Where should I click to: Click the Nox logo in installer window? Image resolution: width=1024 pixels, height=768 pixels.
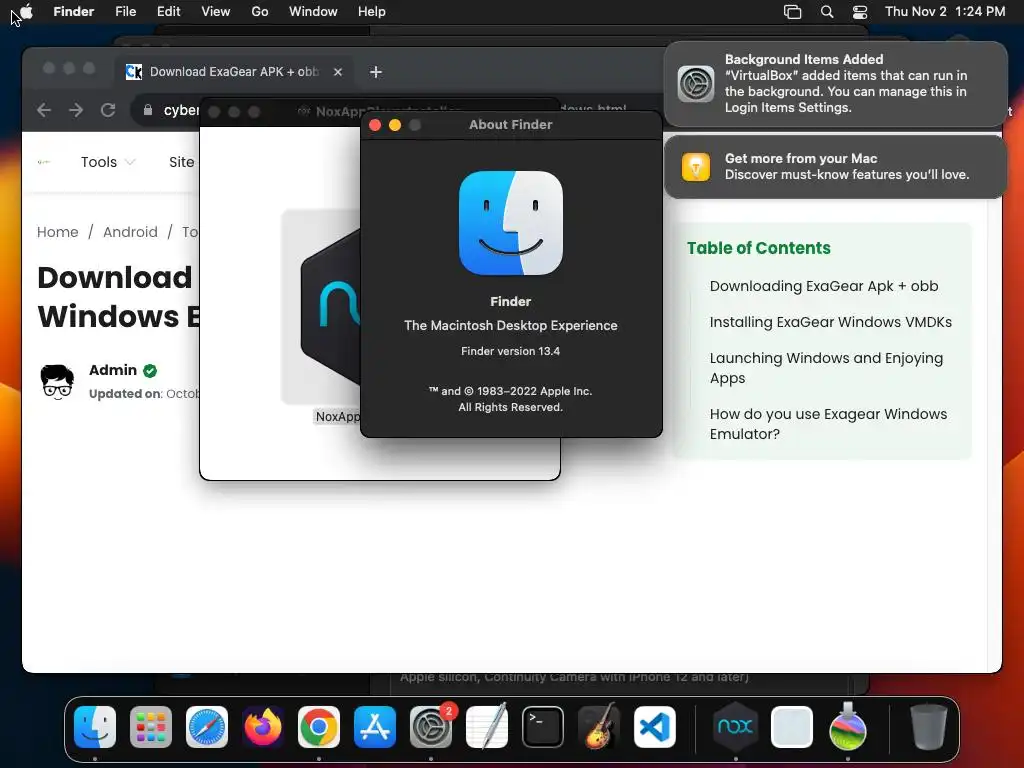coord(330,307)
